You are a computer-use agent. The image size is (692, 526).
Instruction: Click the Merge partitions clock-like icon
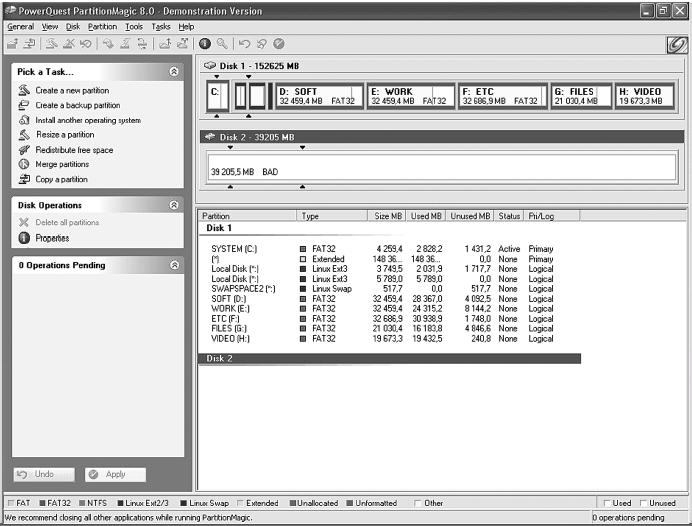point(24,164)
